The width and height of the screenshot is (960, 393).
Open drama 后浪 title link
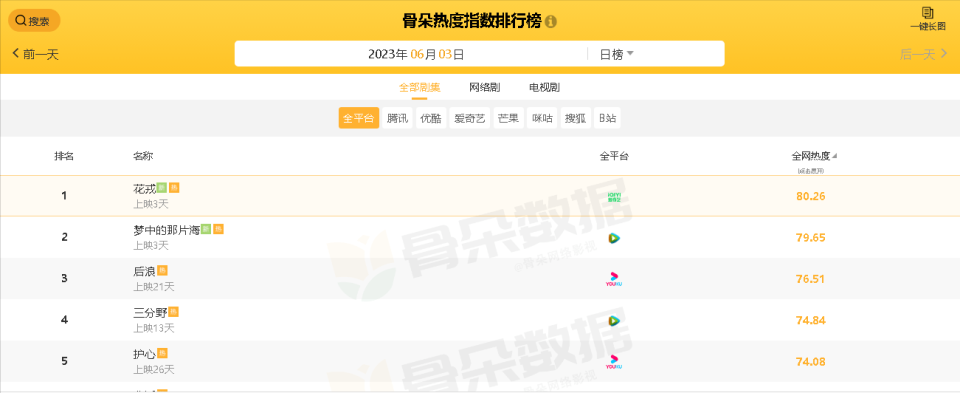(x=144, y=271)
